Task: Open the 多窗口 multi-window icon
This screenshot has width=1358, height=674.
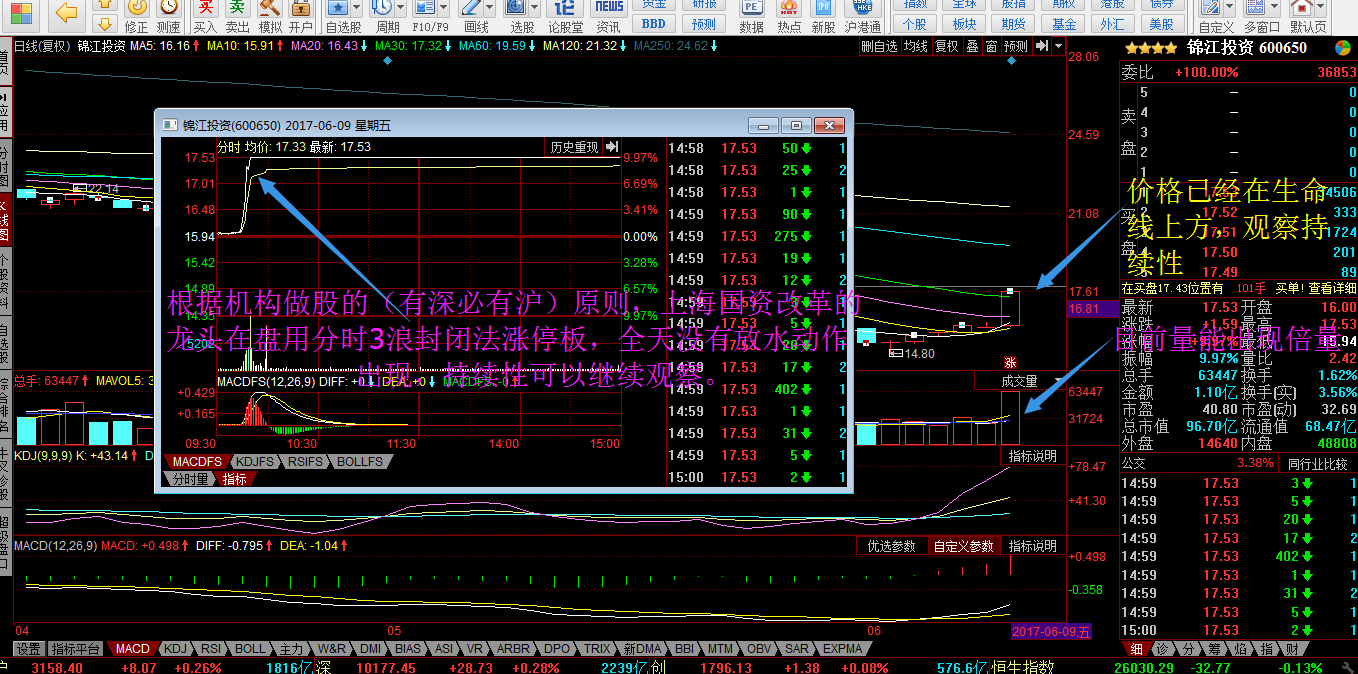Action: point(1256,9)
